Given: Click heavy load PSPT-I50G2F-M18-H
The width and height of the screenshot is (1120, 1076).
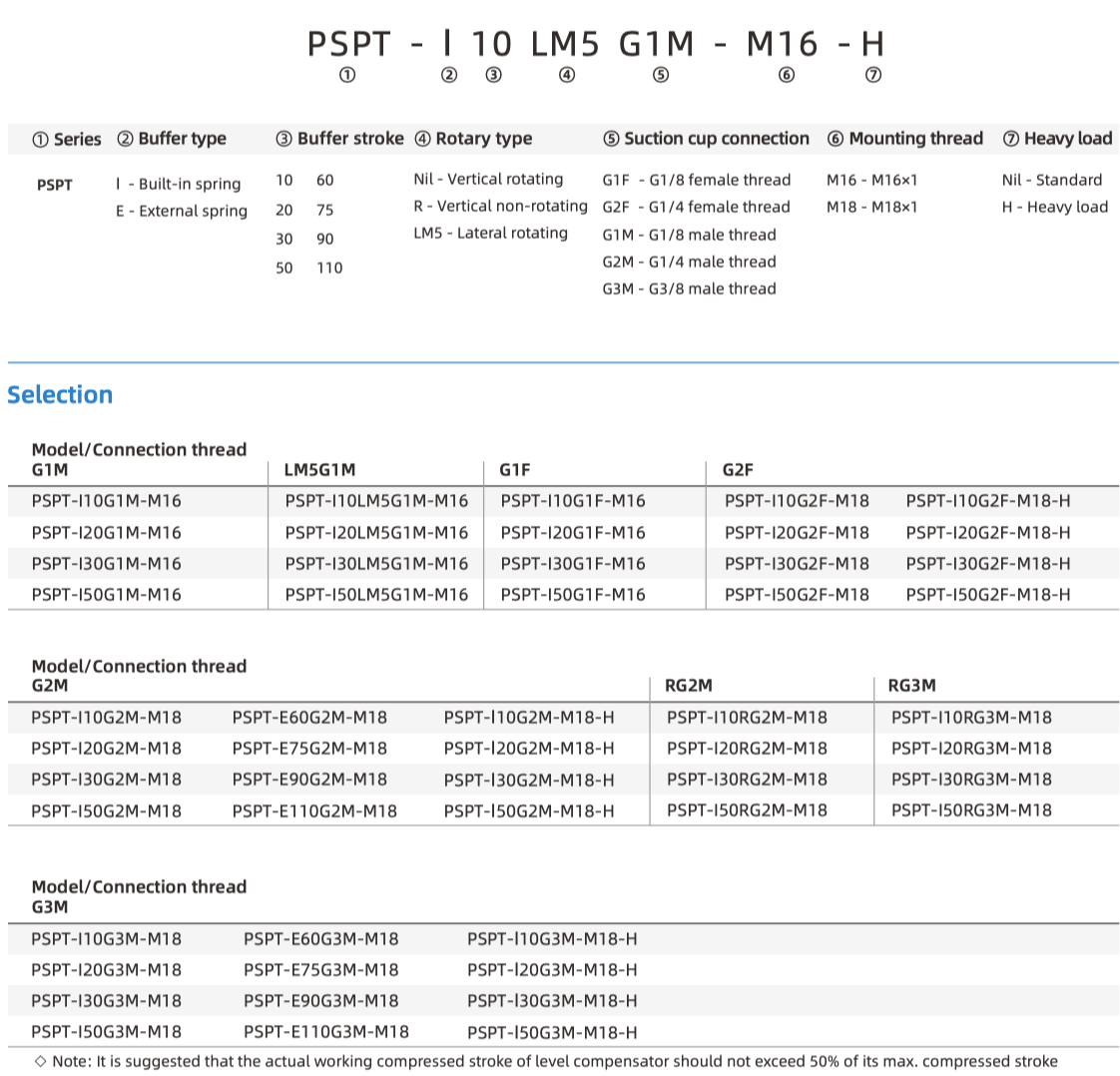Looking at the screenshot, I should coord(988,595).
